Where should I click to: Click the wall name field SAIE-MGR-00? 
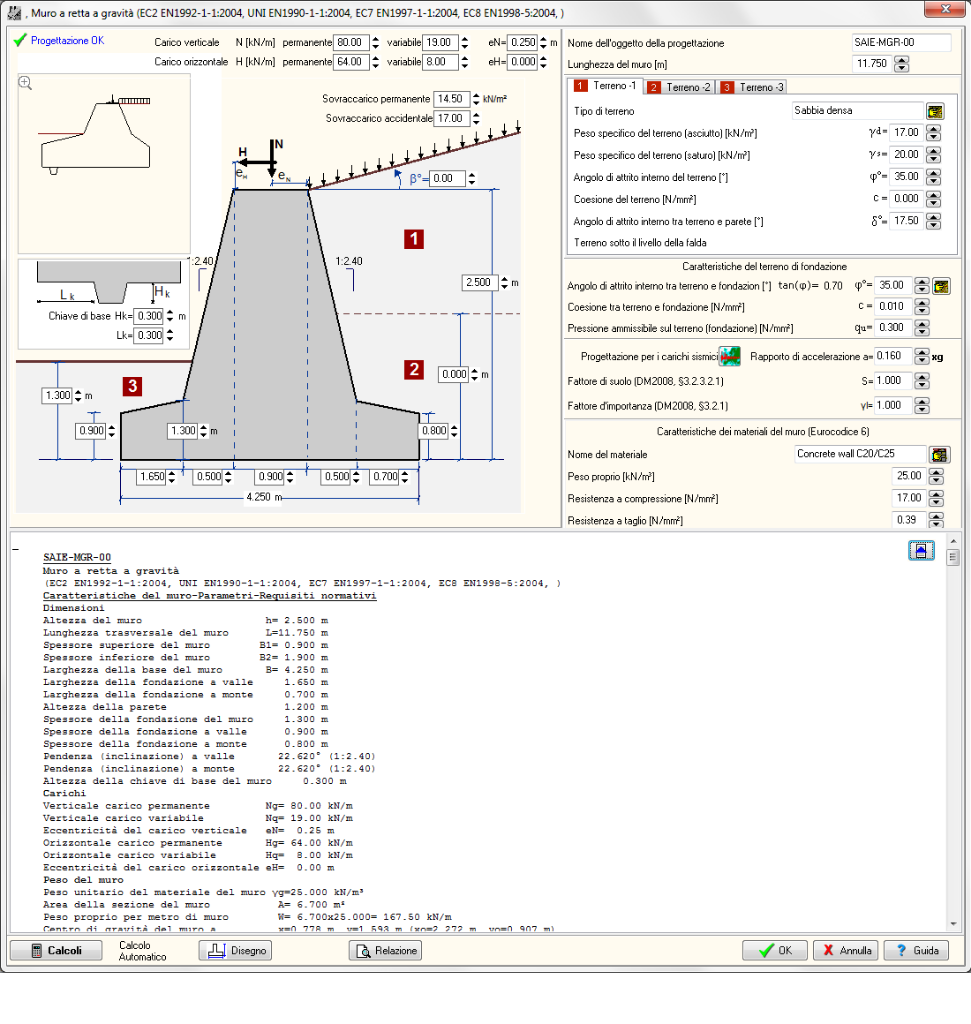pos(901,42)
